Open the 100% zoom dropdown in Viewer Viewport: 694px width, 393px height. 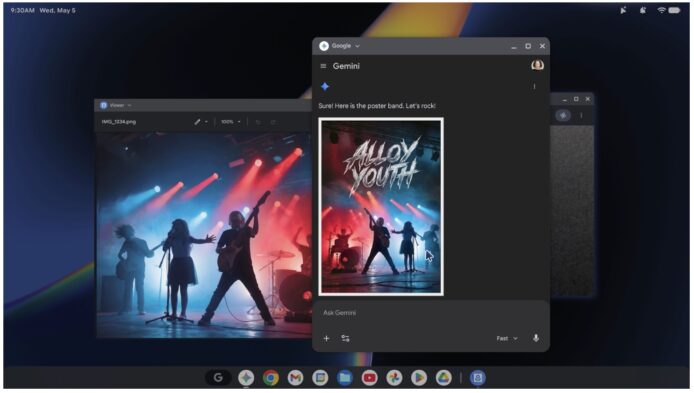(231, 122)
